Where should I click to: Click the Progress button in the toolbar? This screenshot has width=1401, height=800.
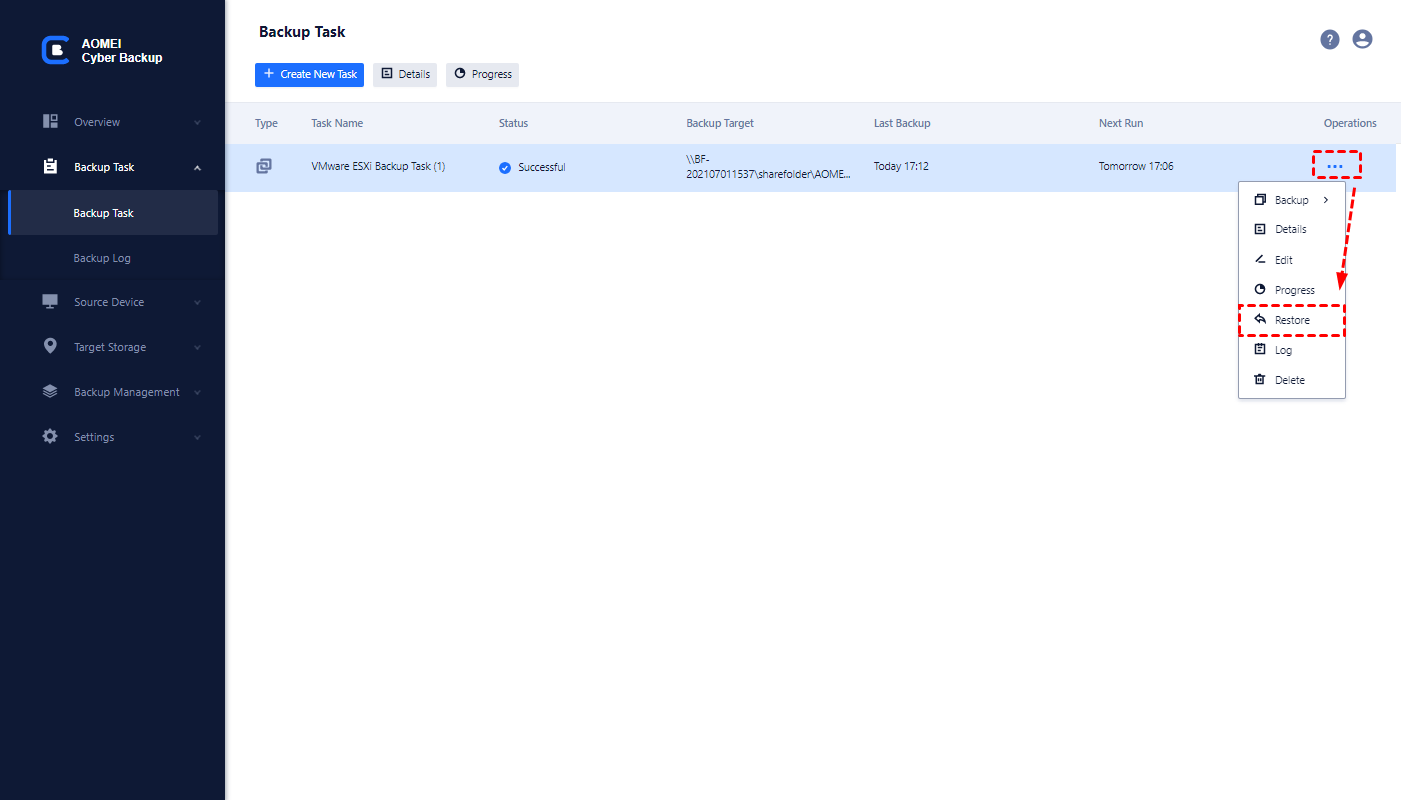(482, 74)
